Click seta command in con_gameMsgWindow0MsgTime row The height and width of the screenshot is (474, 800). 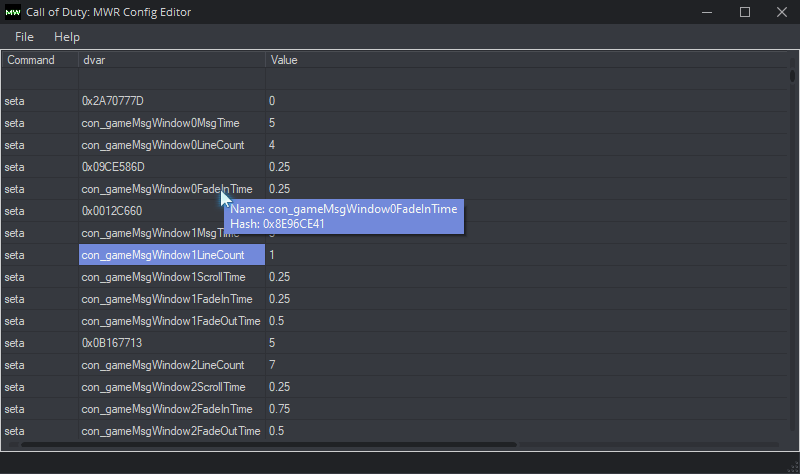[40, 123]
